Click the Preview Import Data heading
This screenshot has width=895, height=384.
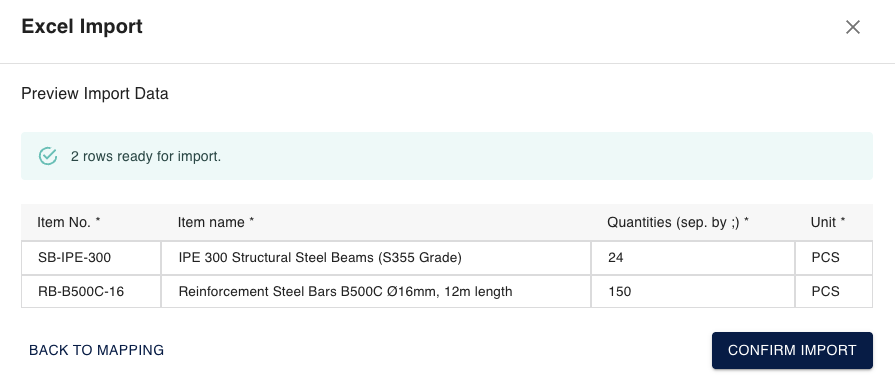tap(95, 94)
